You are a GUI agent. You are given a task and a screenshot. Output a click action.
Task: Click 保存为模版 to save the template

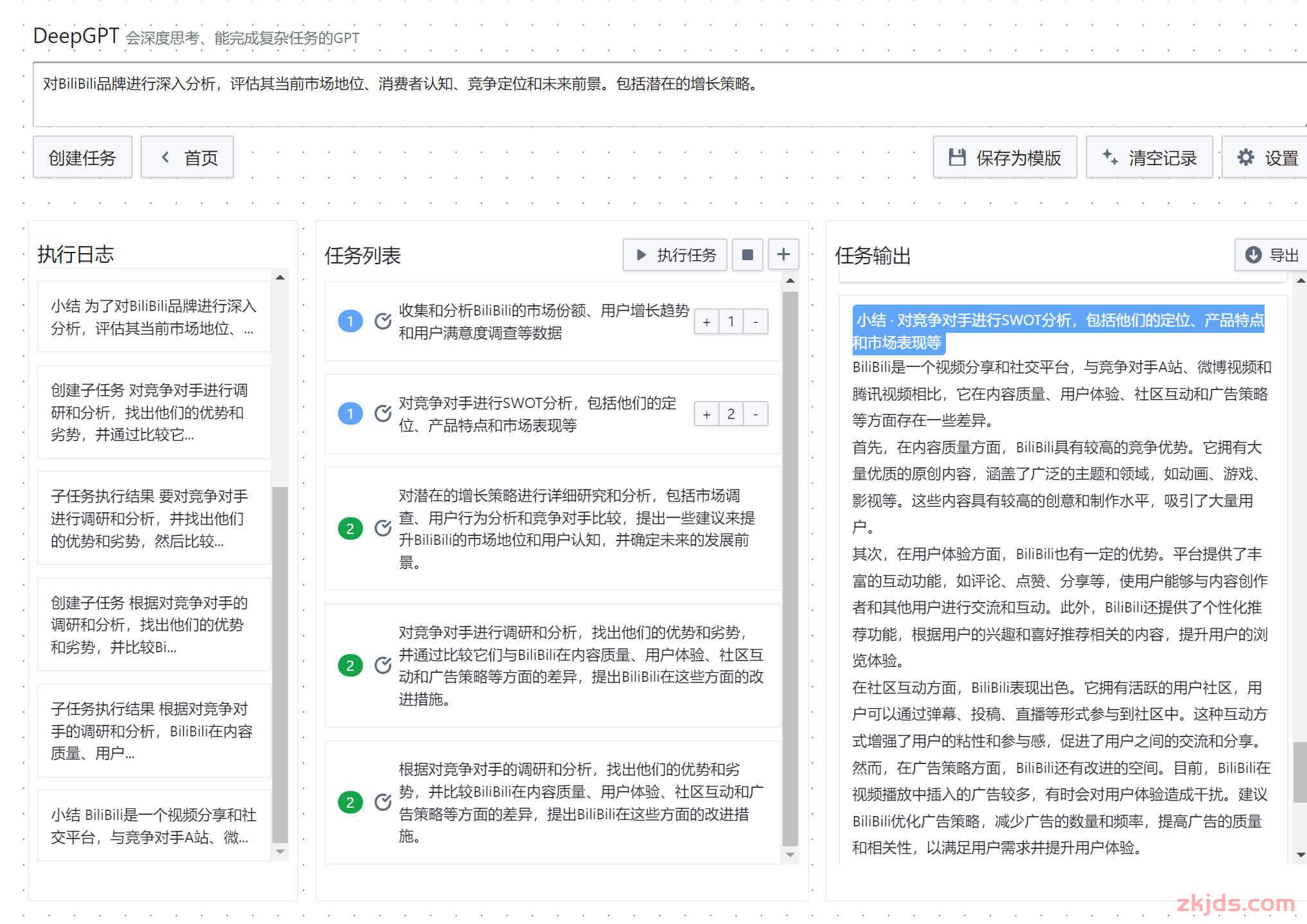pos(1005,157)
